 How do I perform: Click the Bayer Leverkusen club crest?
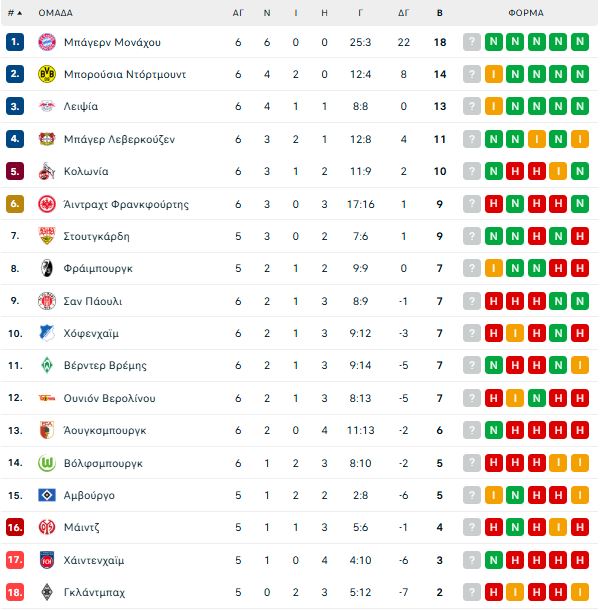[46, 139]
